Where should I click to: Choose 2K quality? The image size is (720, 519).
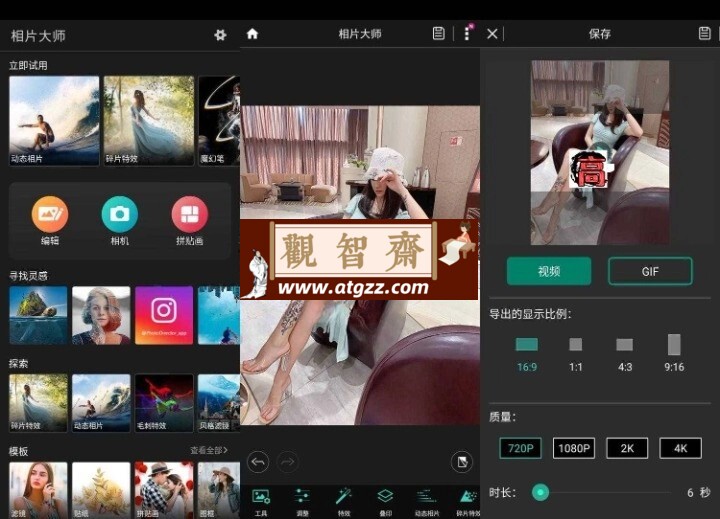(x=627, y=448)
